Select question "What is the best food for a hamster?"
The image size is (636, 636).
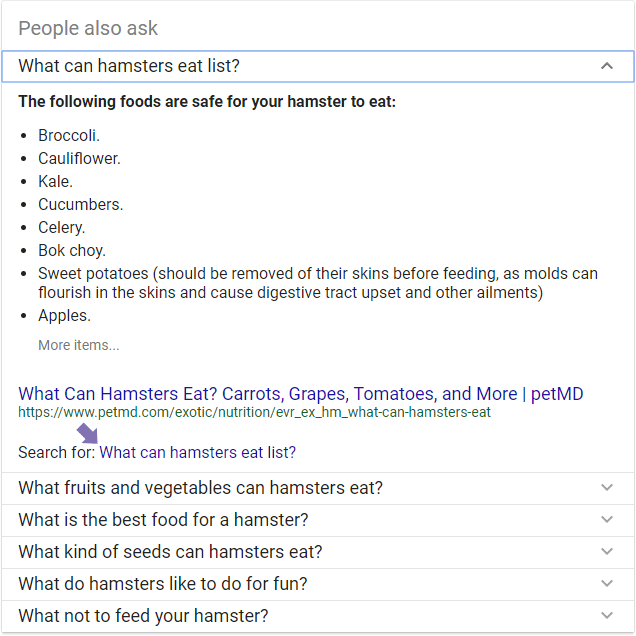tap(163, 520)
